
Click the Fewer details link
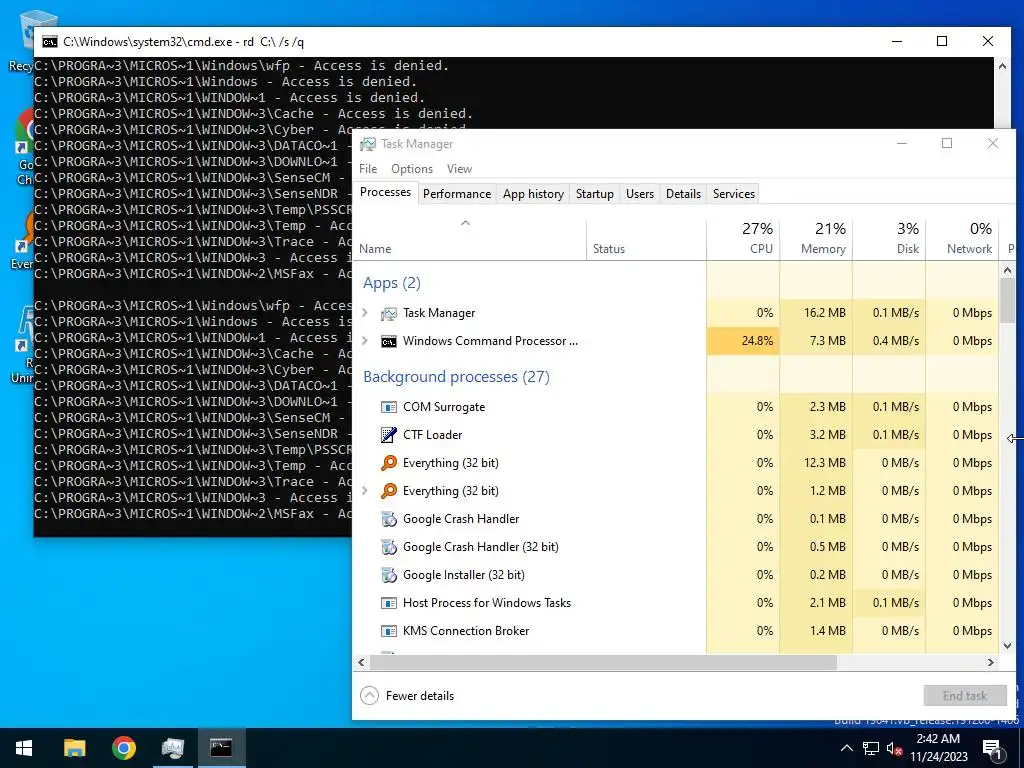coord(420,696)
